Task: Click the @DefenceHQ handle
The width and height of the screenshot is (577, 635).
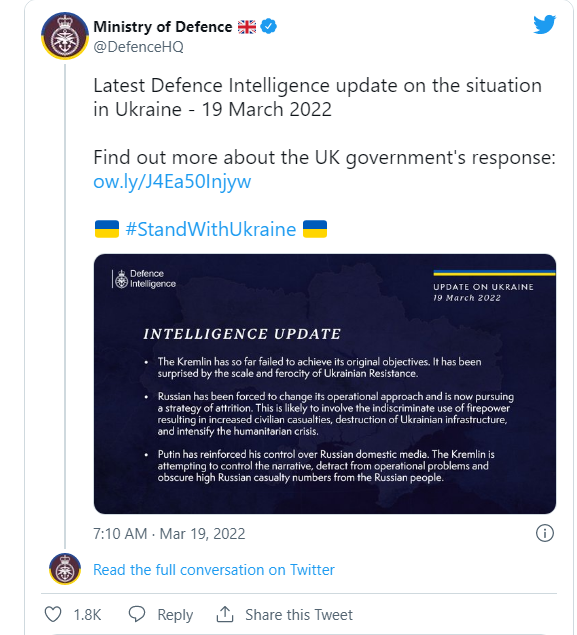Action: pos(138,47)
